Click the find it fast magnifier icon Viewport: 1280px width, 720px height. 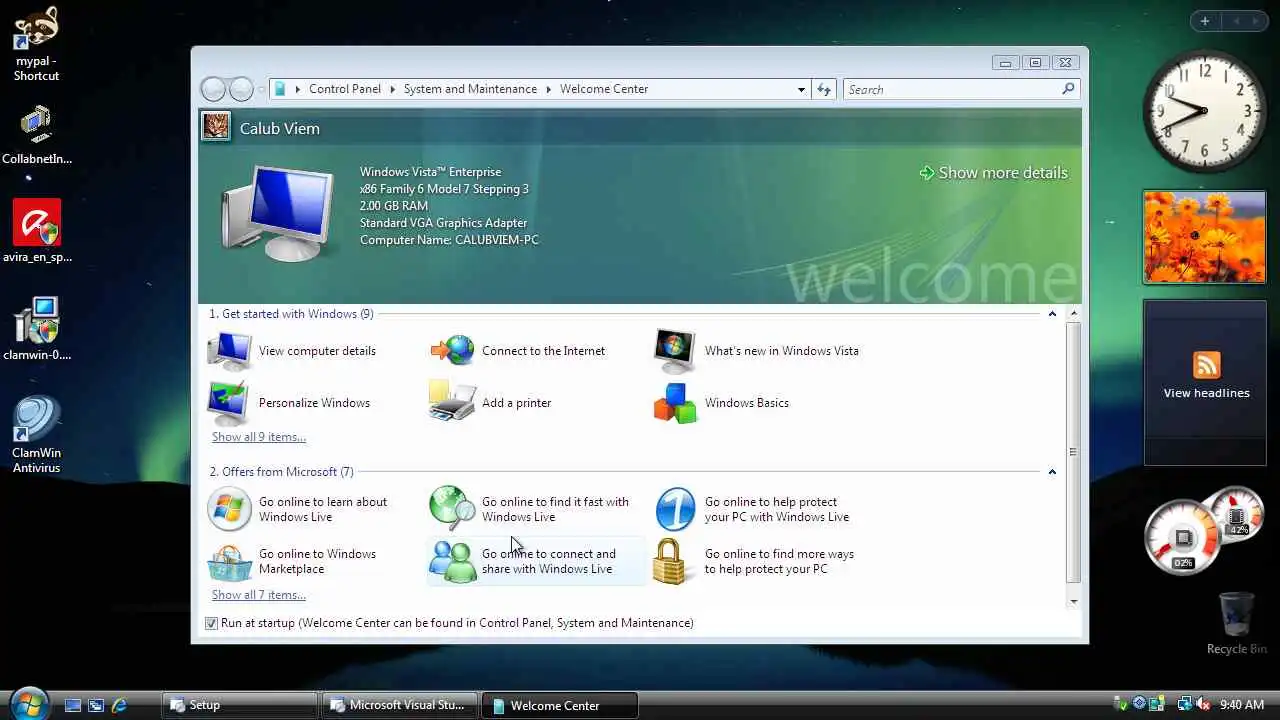click(452, 509)
